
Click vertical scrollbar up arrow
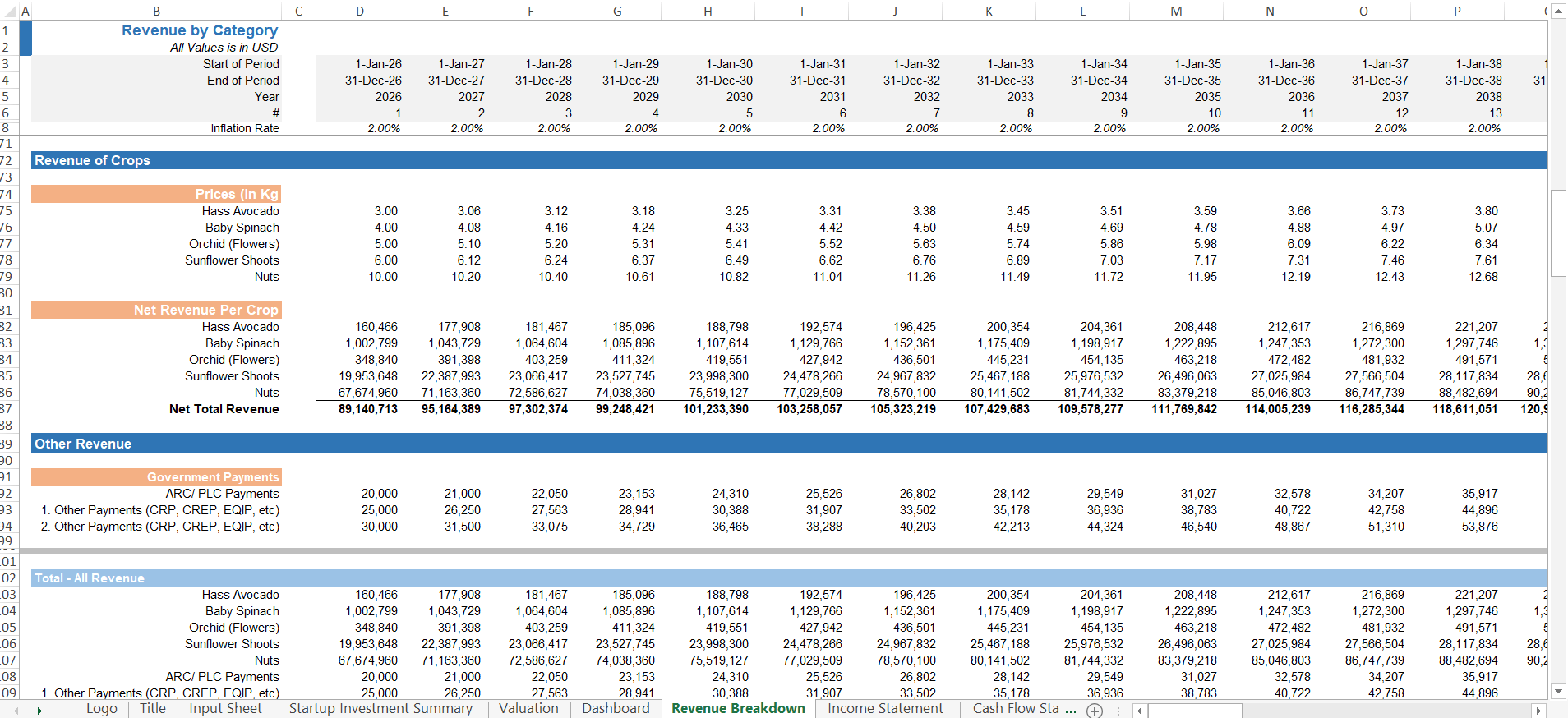pos(1558,11)
